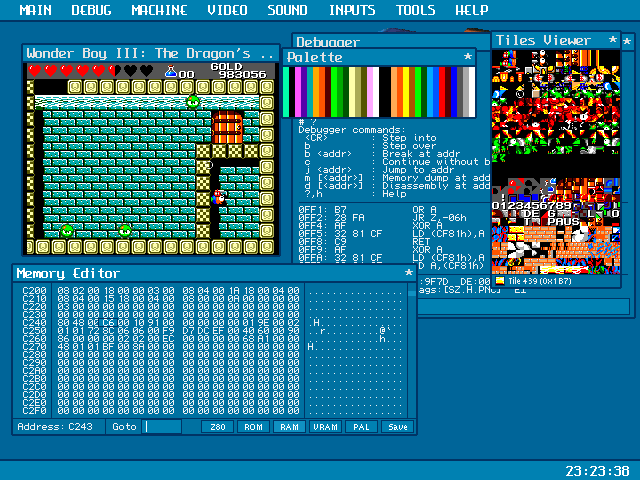Click the potion icon in game HUD

coord(171,71)
